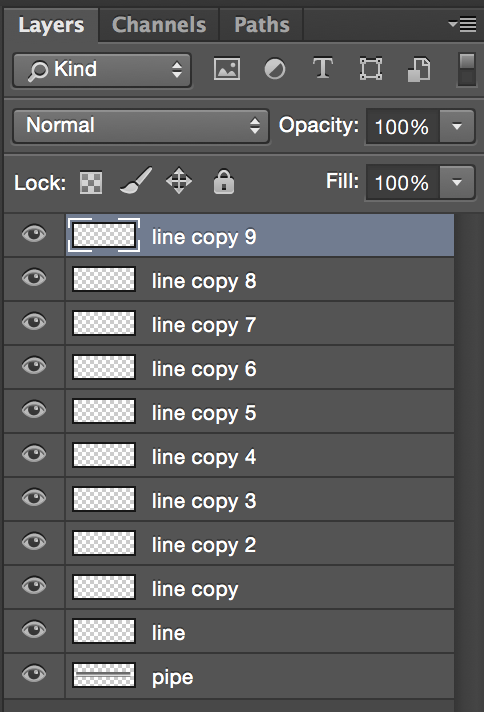Open the Kind filter type dropdown

point(102,70)
